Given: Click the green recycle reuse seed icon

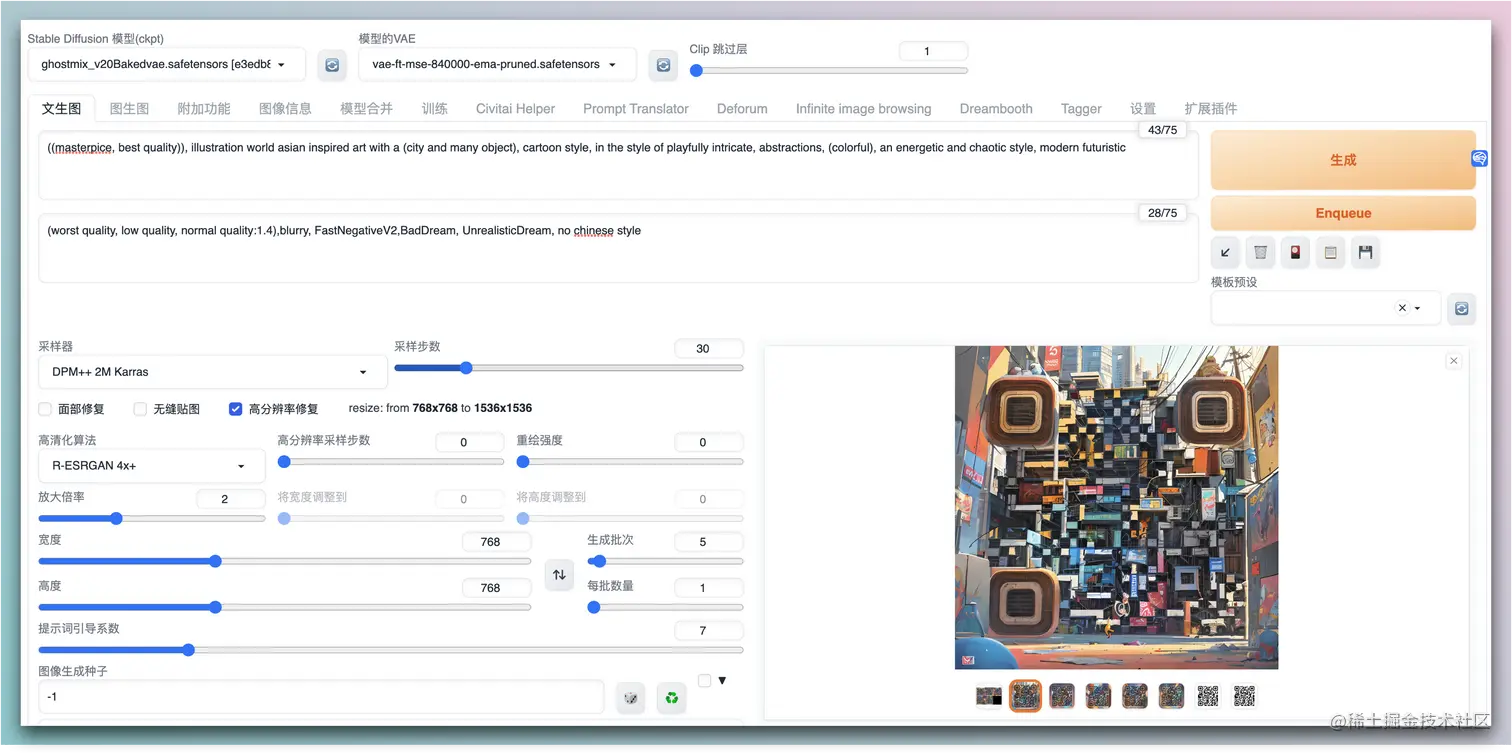Looking at the screenshot, I should (x=671, y=697).
